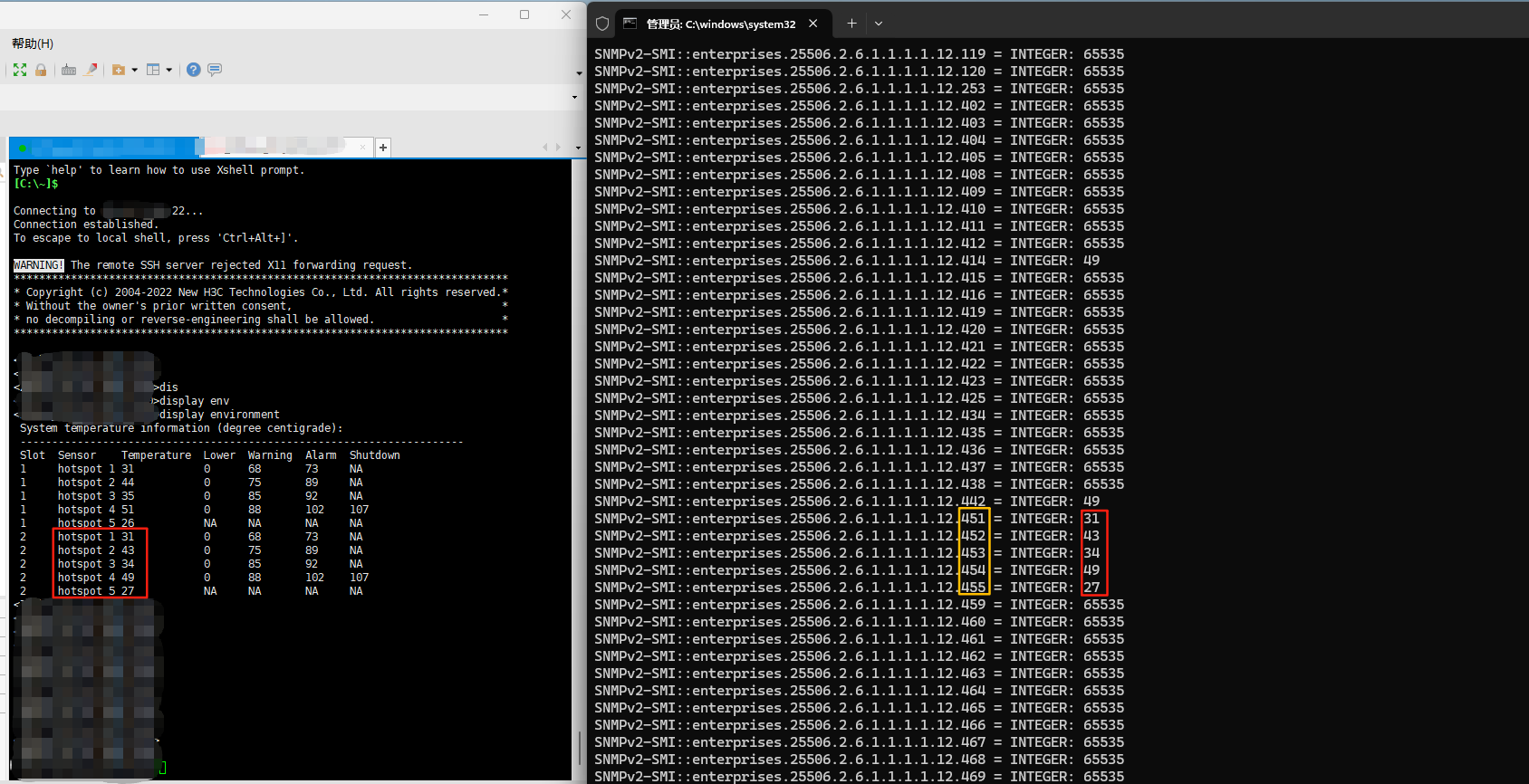Open help with blue question mark icon
The height and width of the screenshot is (784, 1529).
point(193,70)
